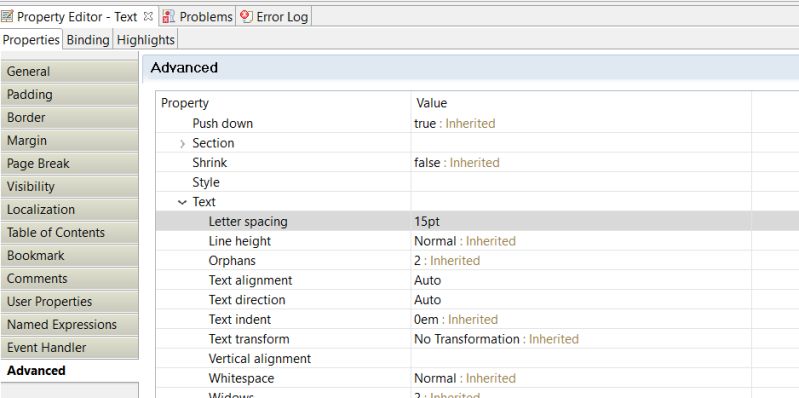Click the No Transformation value
The width and height of the screenshot is (799, 398).
[x=467, y=339]
